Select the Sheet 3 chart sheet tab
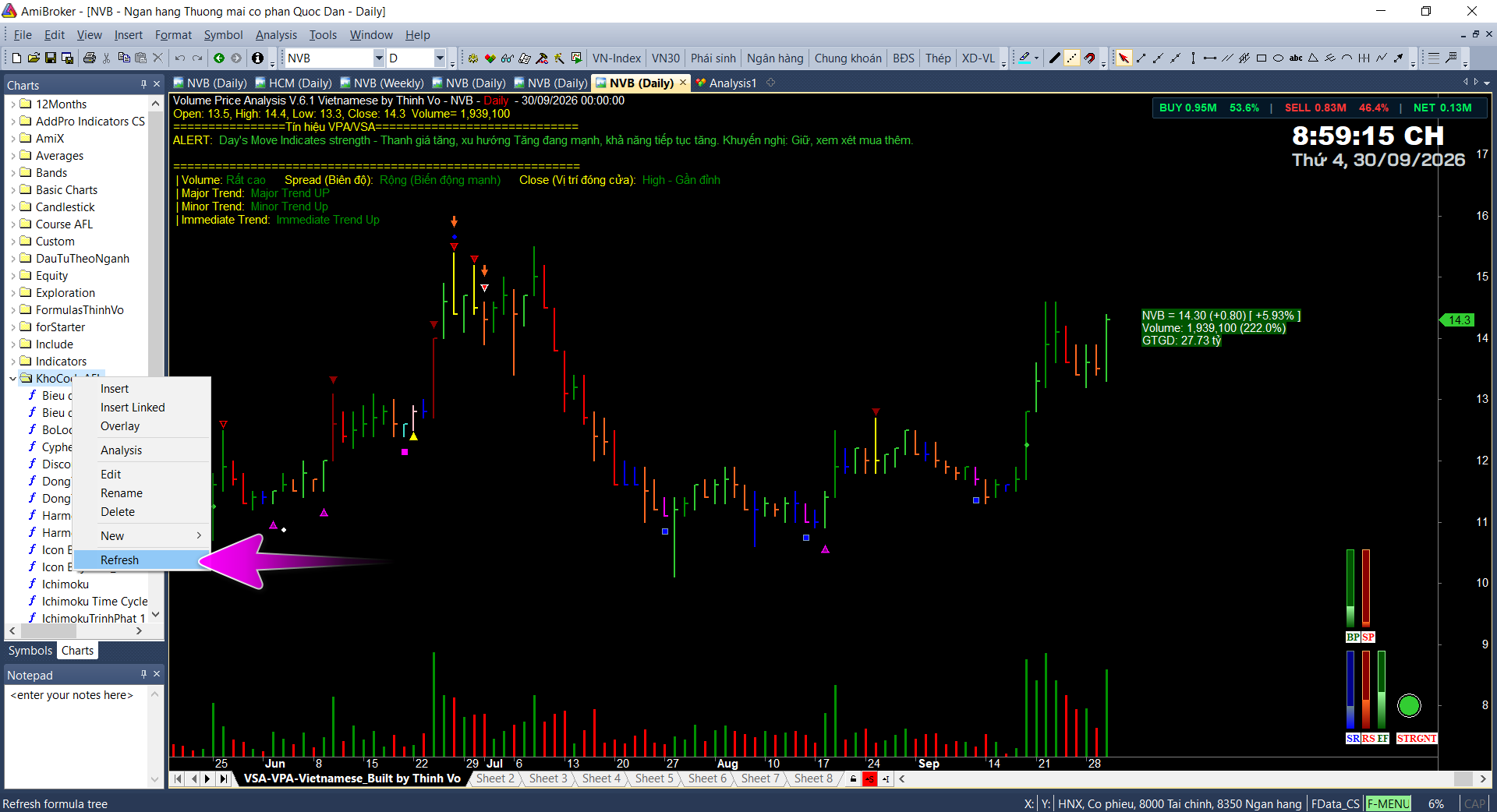Viewport: 1497px width, 812px height. 548,778
